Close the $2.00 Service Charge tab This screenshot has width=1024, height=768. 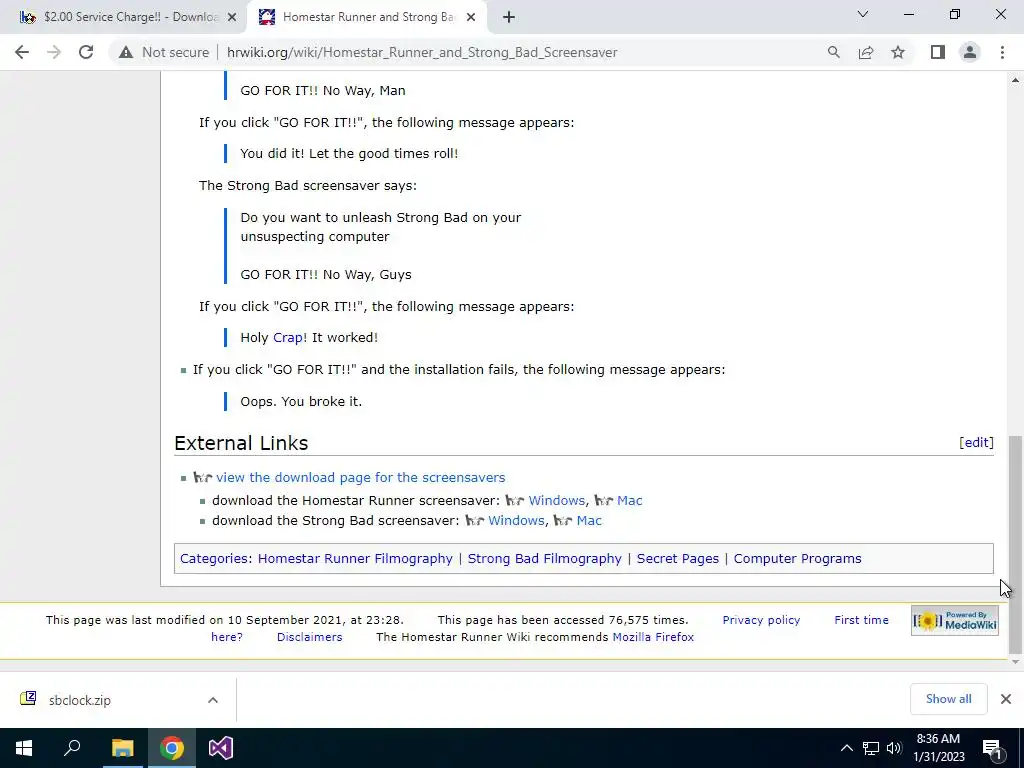click(x=232, y=18)
